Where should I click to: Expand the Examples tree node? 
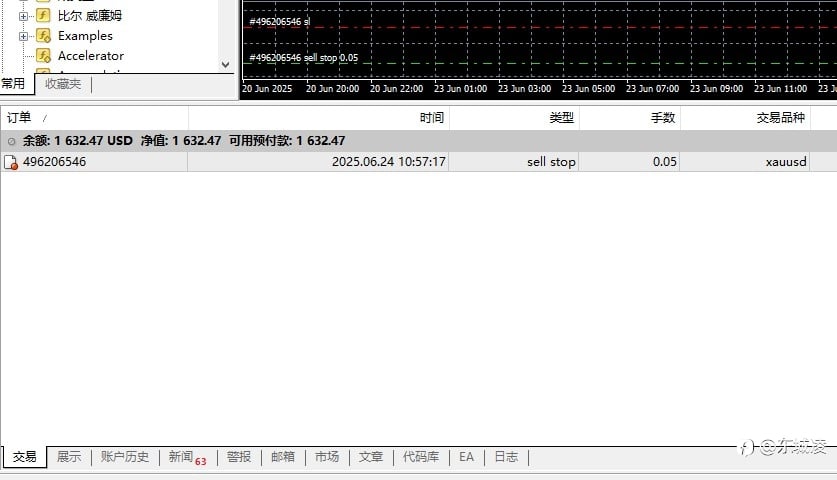pyautogui.click(x=23, y=36)
